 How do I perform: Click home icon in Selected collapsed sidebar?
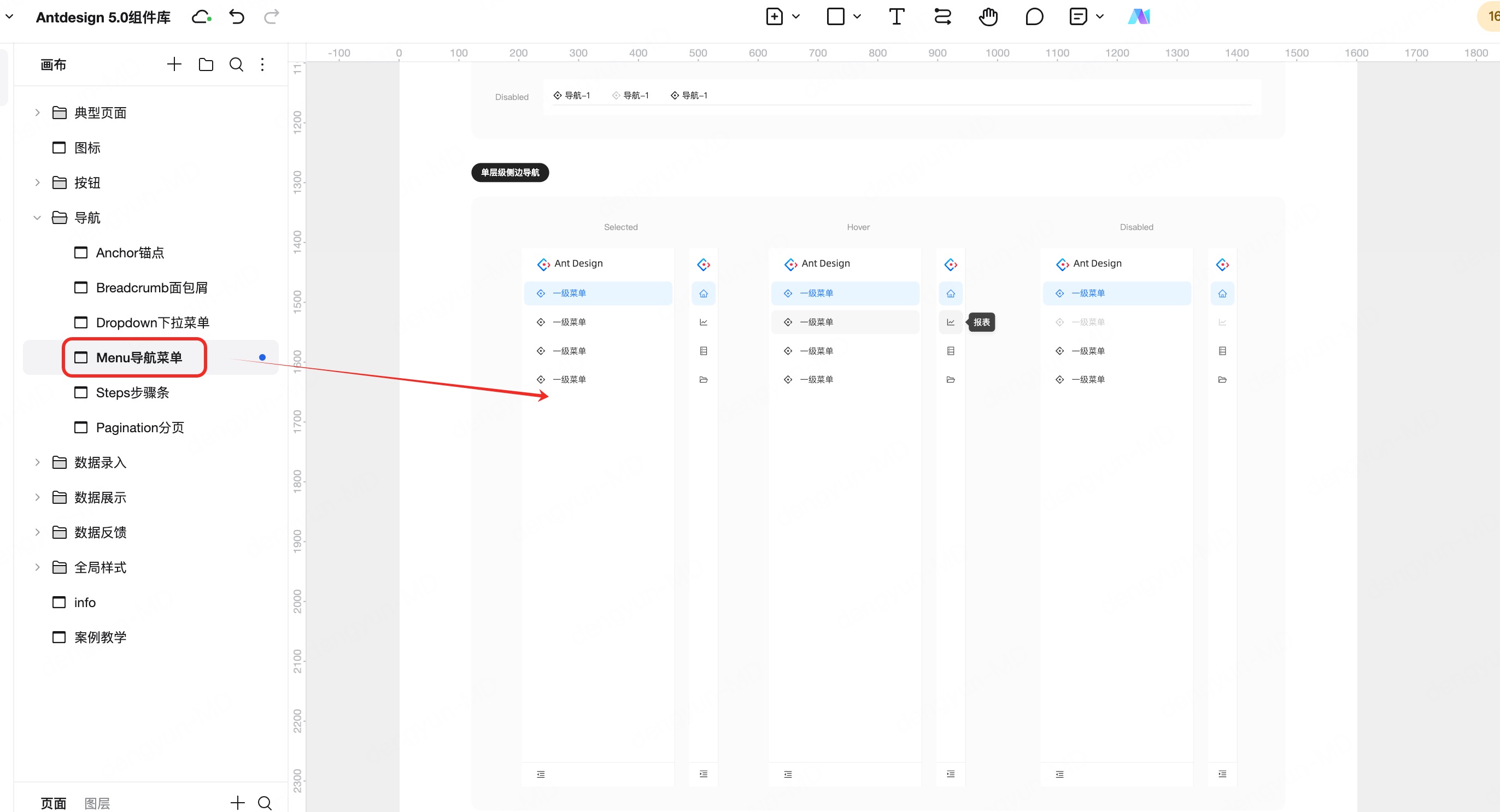[704, 293]
